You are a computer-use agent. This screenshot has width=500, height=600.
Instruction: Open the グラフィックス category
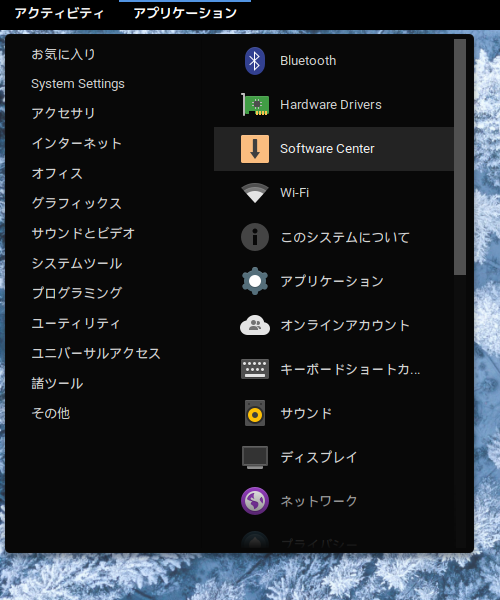click(x=77, y=203)
